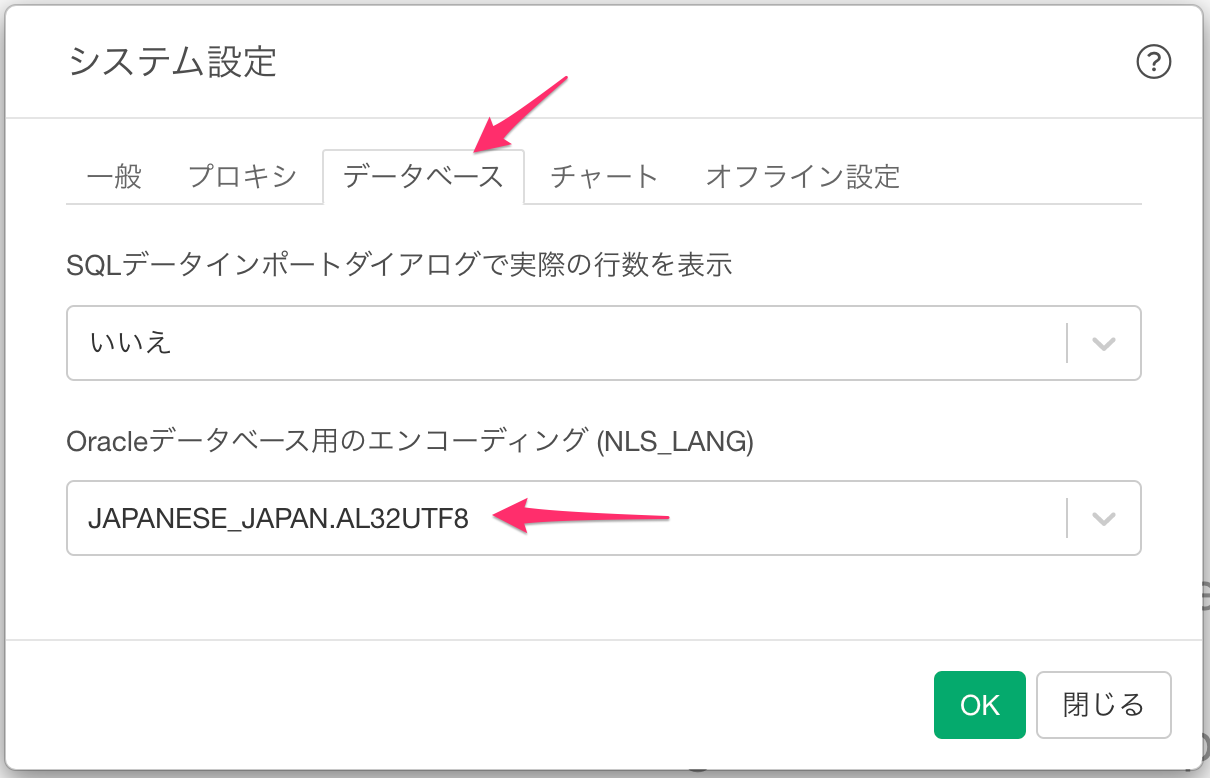
Task: Click the Oracleデータベース用のエンコーディング (NLS_LANG) label
Action: 410,441
